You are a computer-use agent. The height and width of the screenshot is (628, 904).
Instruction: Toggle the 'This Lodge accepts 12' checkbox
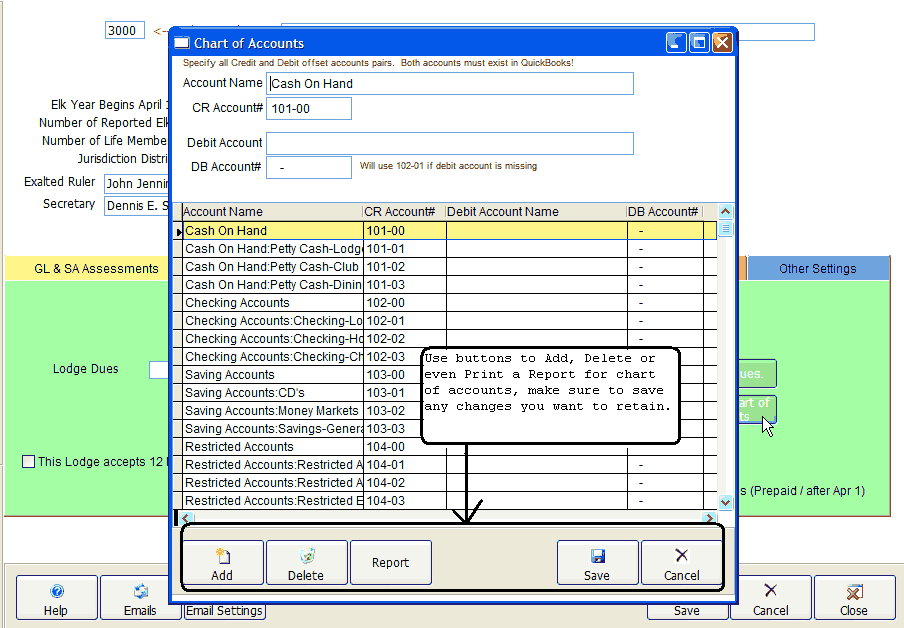29,462
